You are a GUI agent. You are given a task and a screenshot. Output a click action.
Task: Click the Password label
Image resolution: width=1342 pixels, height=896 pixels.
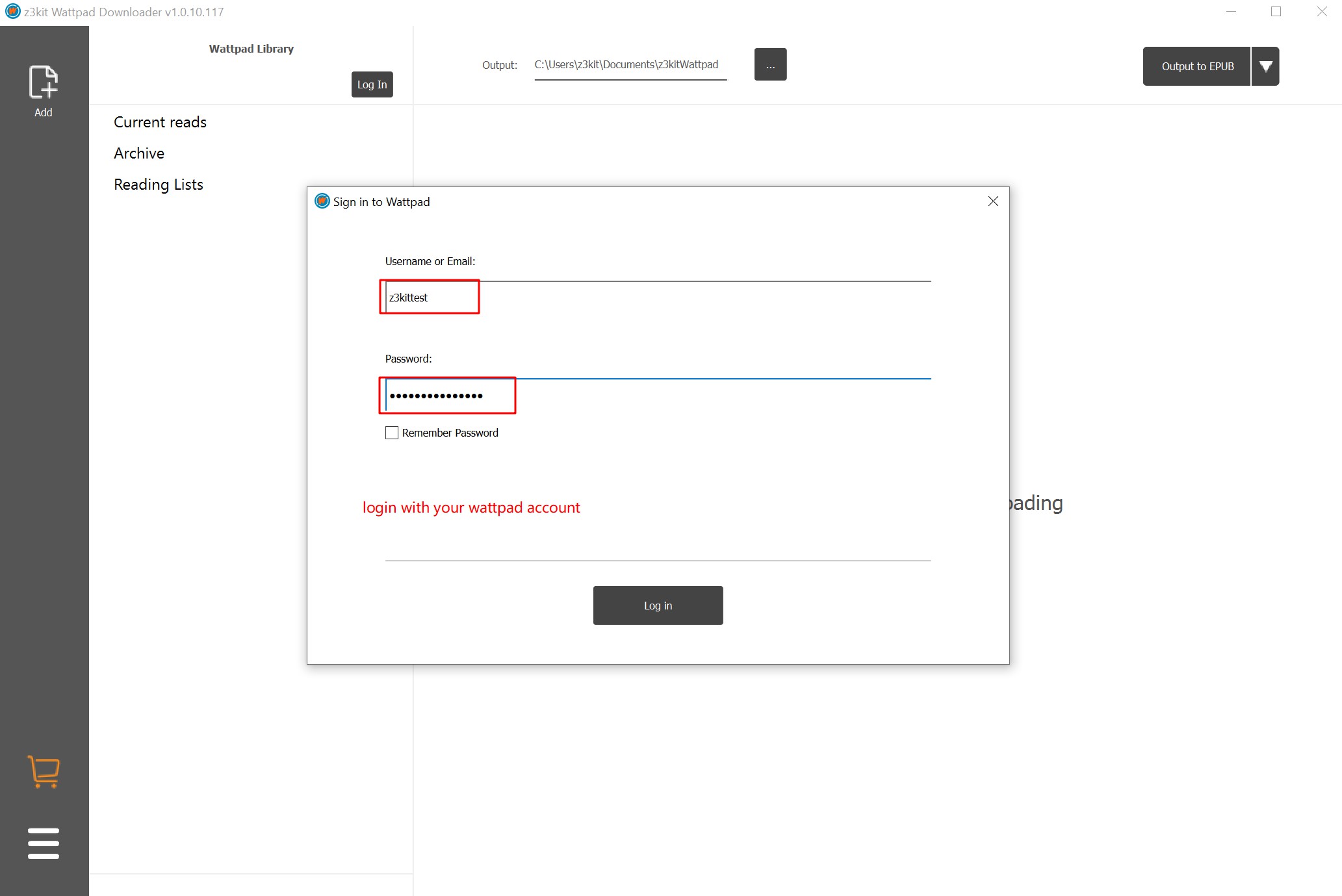(x=408, y=359)
